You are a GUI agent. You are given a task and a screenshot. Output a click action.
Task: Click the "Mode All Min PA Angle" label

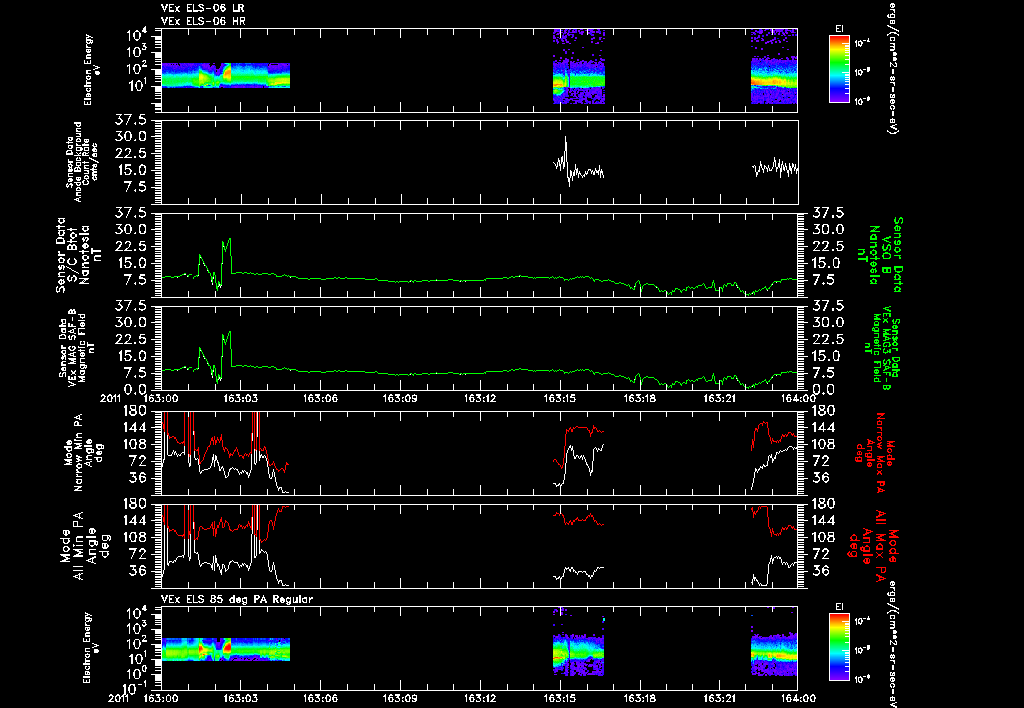pos(84,545)
